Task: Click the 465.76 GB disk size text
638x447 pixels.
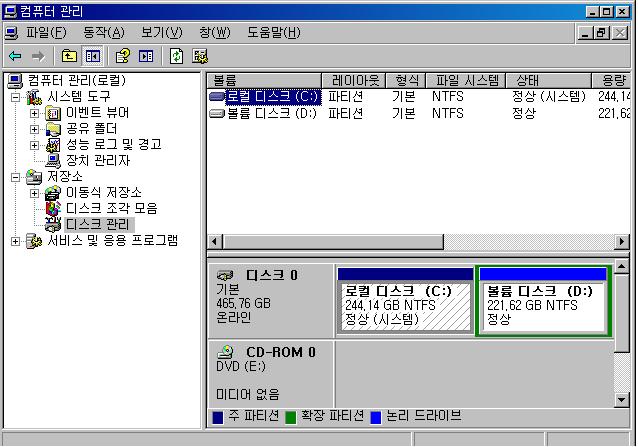Action: point(243,303)
